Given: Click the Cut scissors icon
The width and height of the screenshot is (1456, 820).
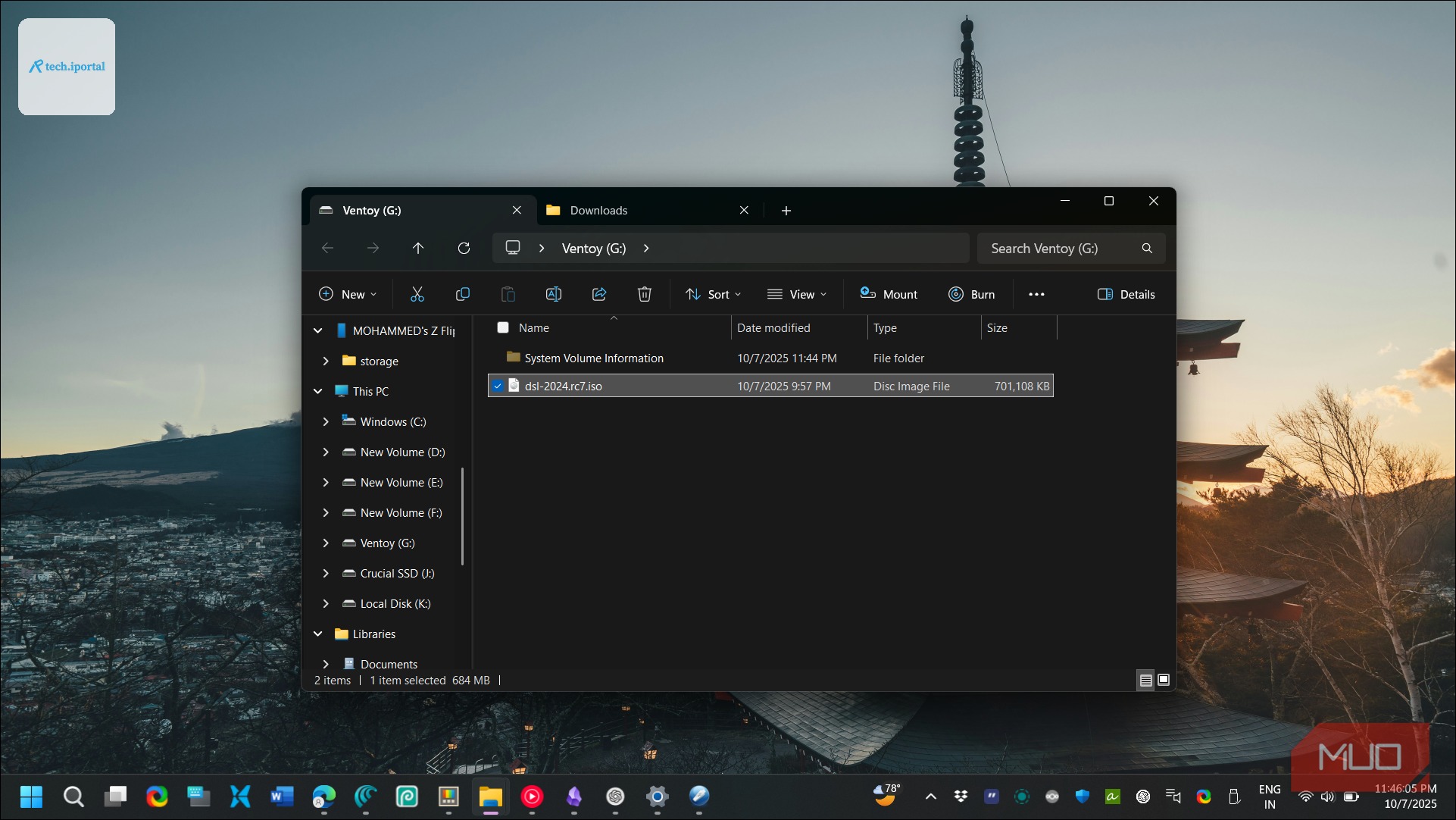Looking at the screenshot, I should tap(417, 294).
